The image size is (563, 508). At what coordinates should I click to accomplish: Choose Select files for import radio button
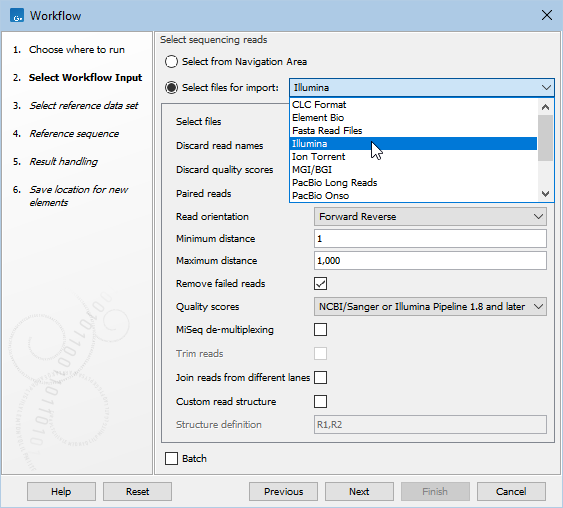[171, 87]
